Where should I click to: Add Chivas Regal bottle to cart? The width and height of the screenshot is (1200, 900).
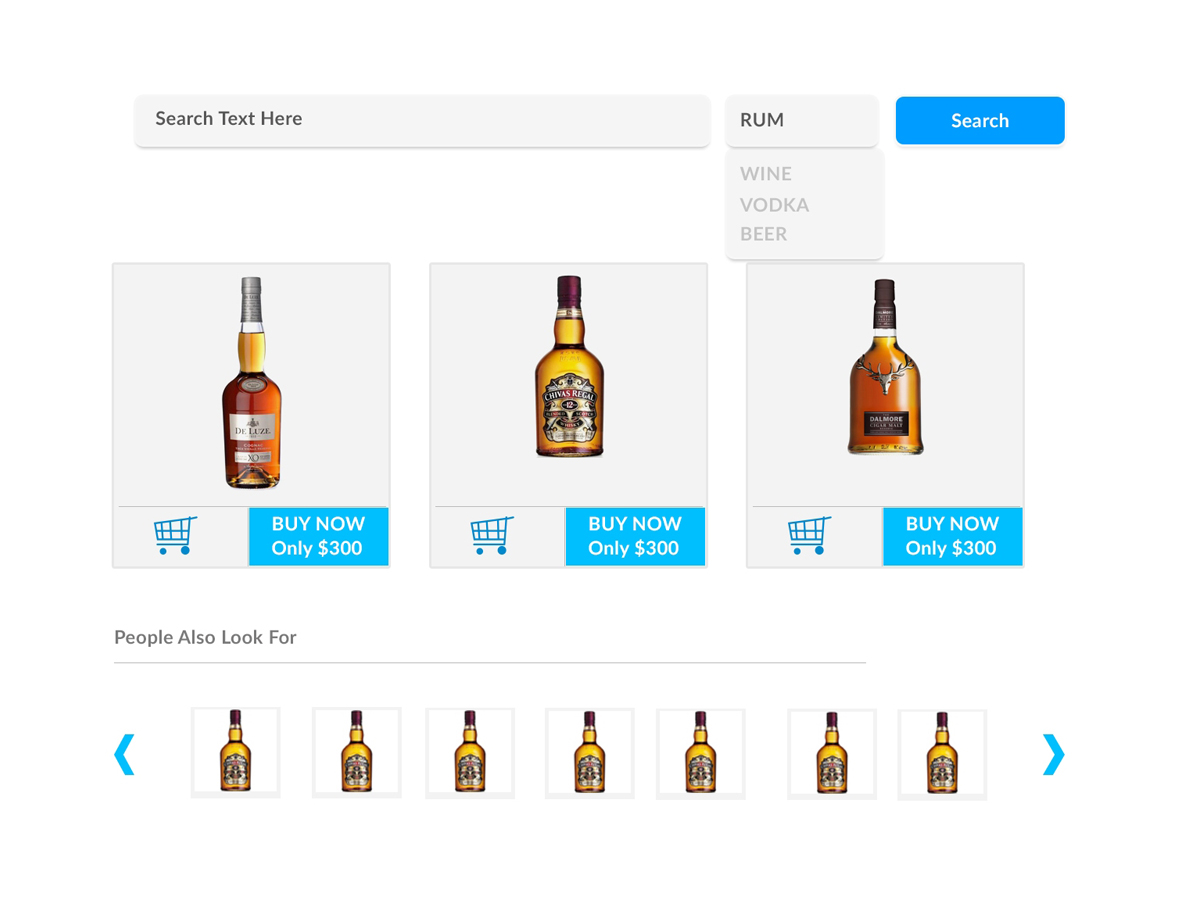pos(492,536)
